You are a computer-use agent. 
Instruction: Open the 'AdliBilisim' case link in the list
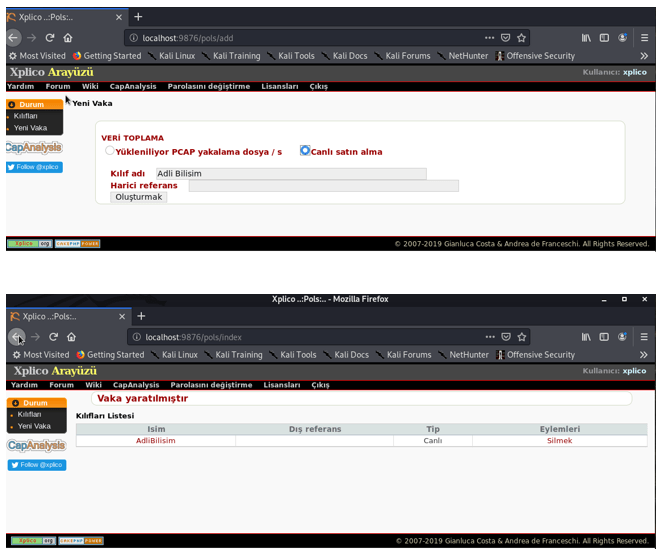[156, 441]
